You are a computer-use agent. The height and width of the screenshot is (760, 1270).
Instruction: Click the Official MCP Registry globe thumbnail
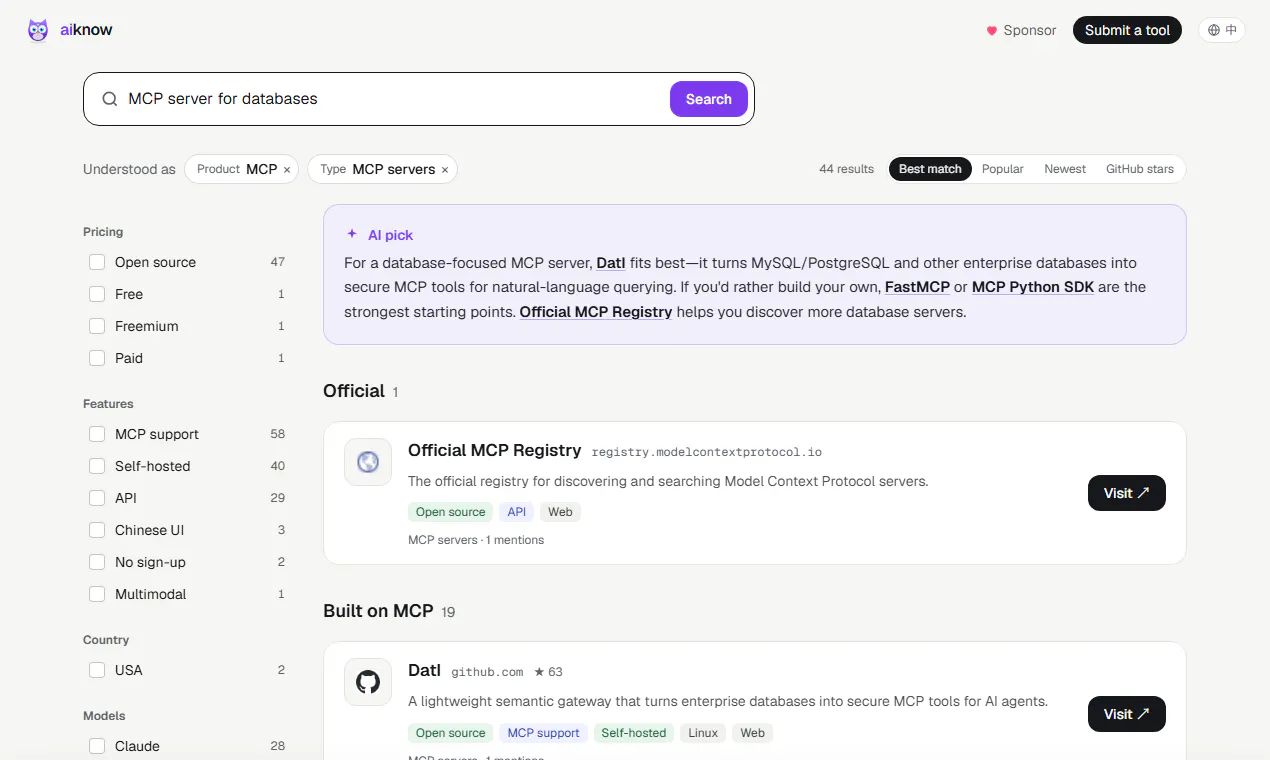pos(368,462)
